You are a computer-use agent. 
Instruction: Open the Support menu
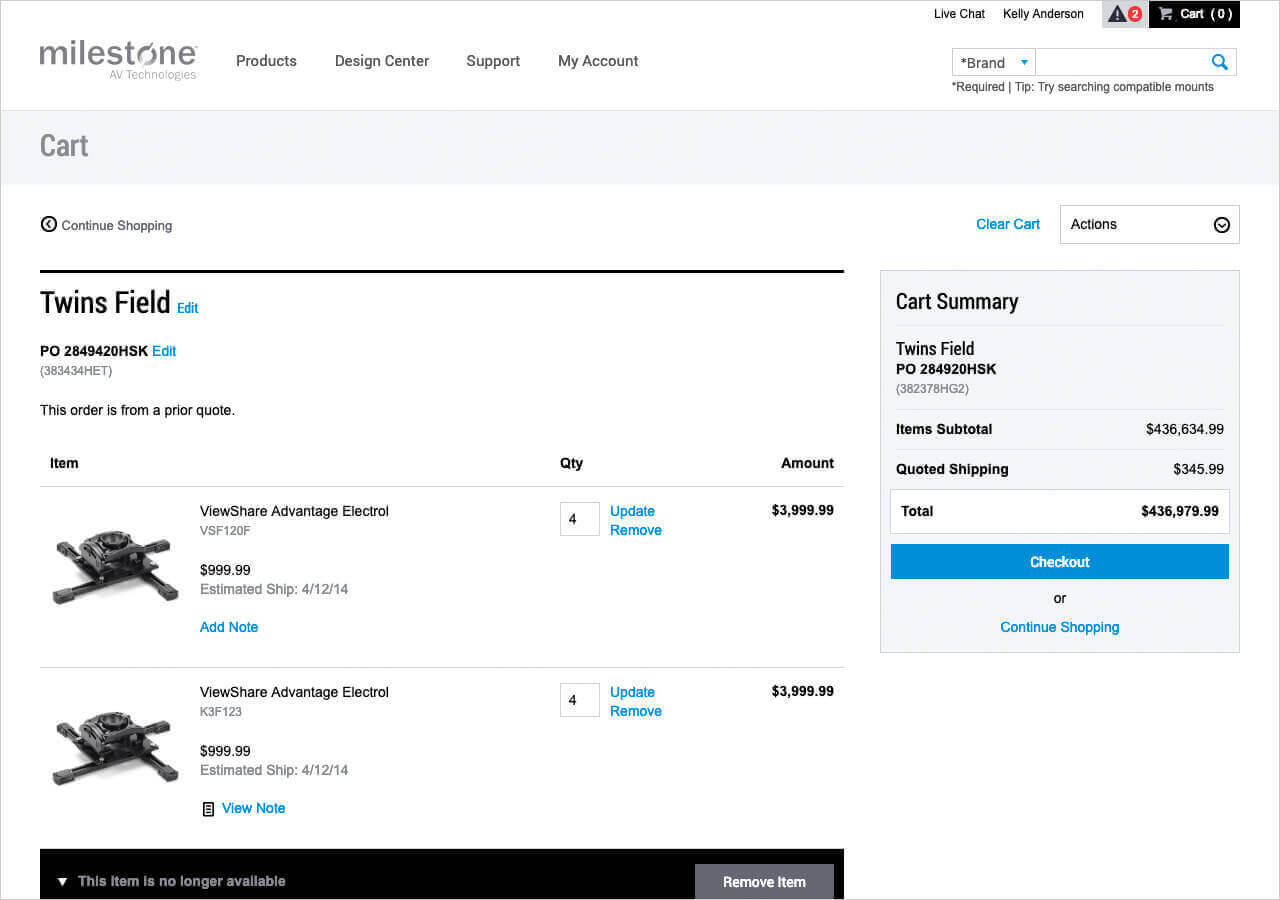(493, 61)
